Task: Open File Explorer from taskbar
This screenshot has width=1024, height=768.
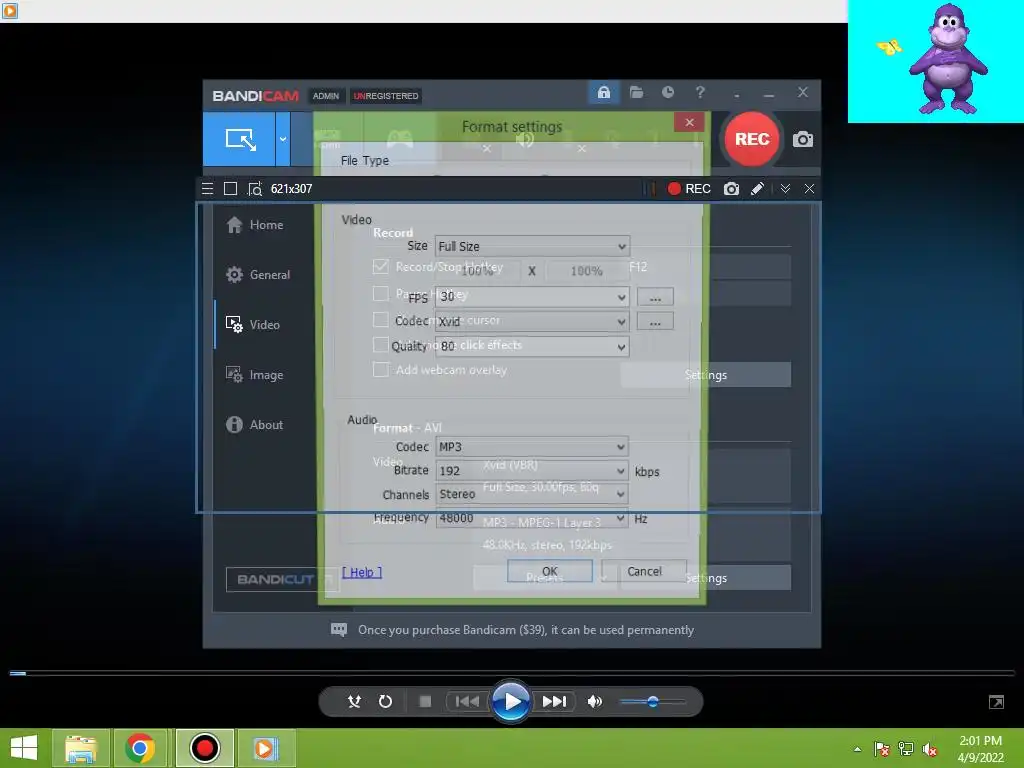Action: point(80,748)
